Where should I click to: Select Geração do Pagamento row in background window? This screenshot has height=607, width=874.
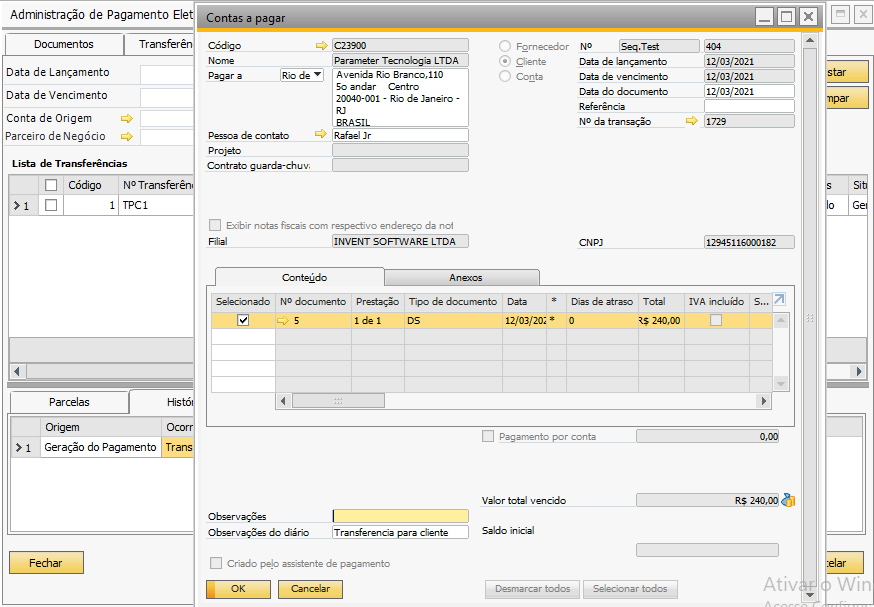click(x=100, y=447)
